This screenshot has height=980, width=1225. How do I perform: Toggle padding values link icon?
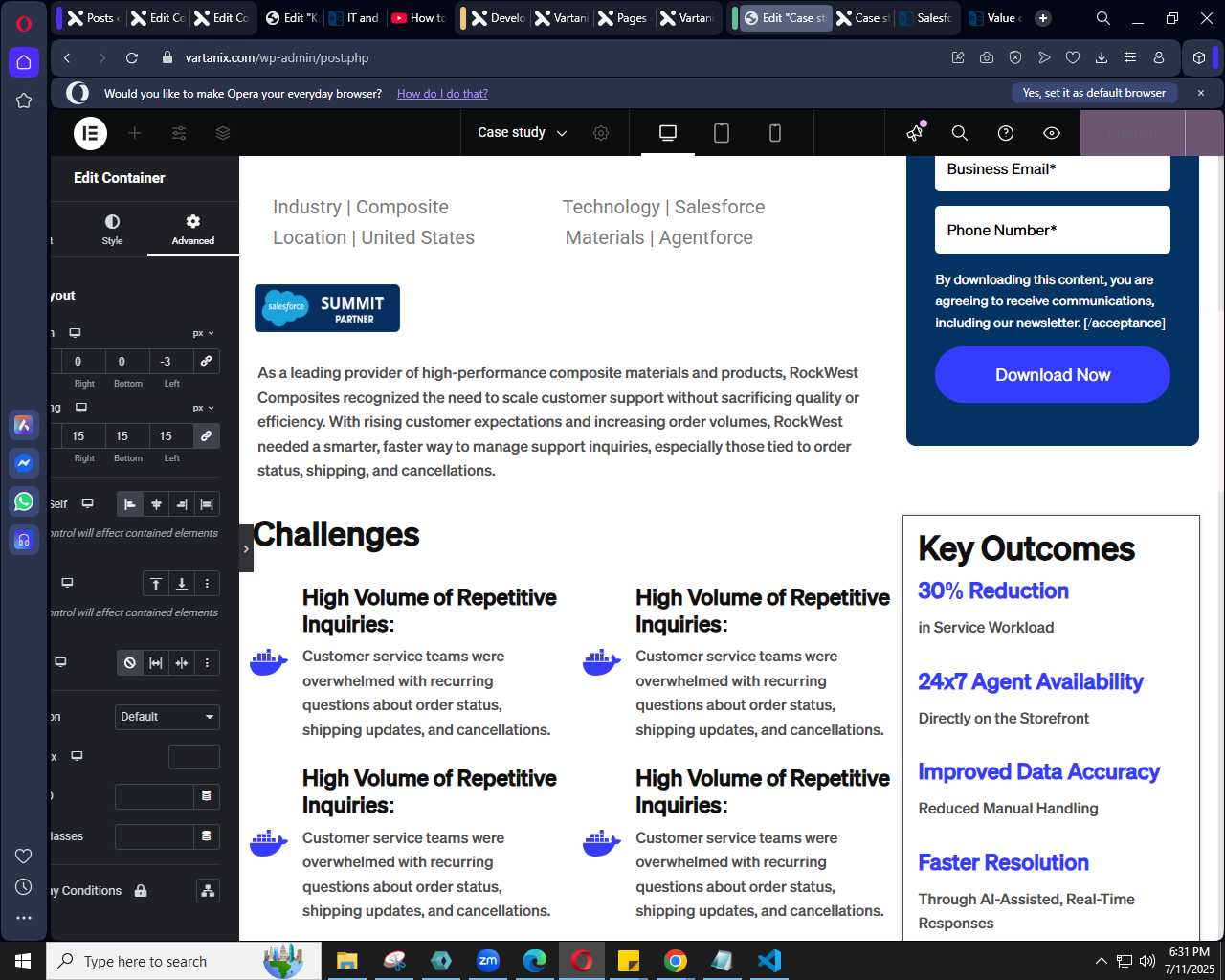click(x=206, y=435)
